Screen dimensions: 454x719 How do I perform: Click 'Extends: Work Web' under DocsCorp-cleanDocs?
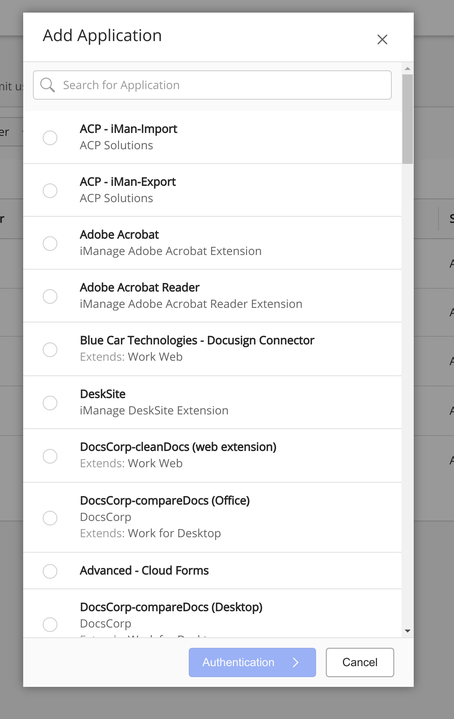point(131,463)
